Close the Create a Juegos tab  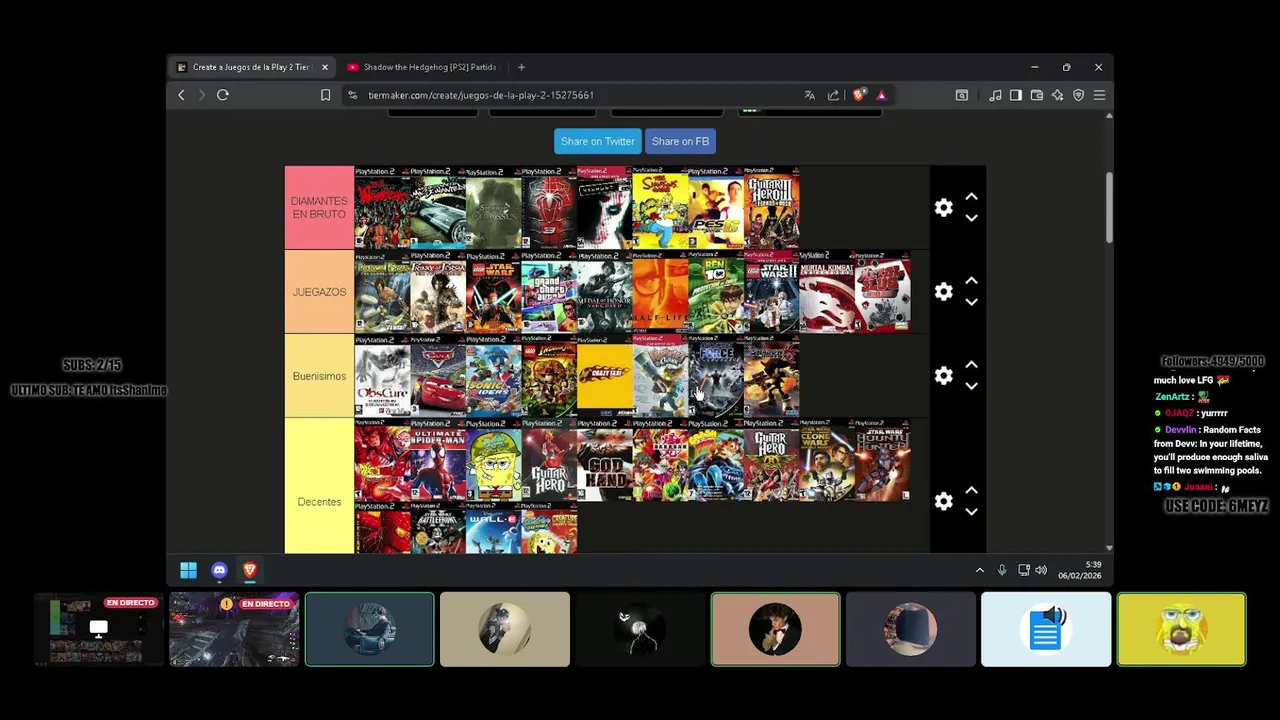click(324, 67)
